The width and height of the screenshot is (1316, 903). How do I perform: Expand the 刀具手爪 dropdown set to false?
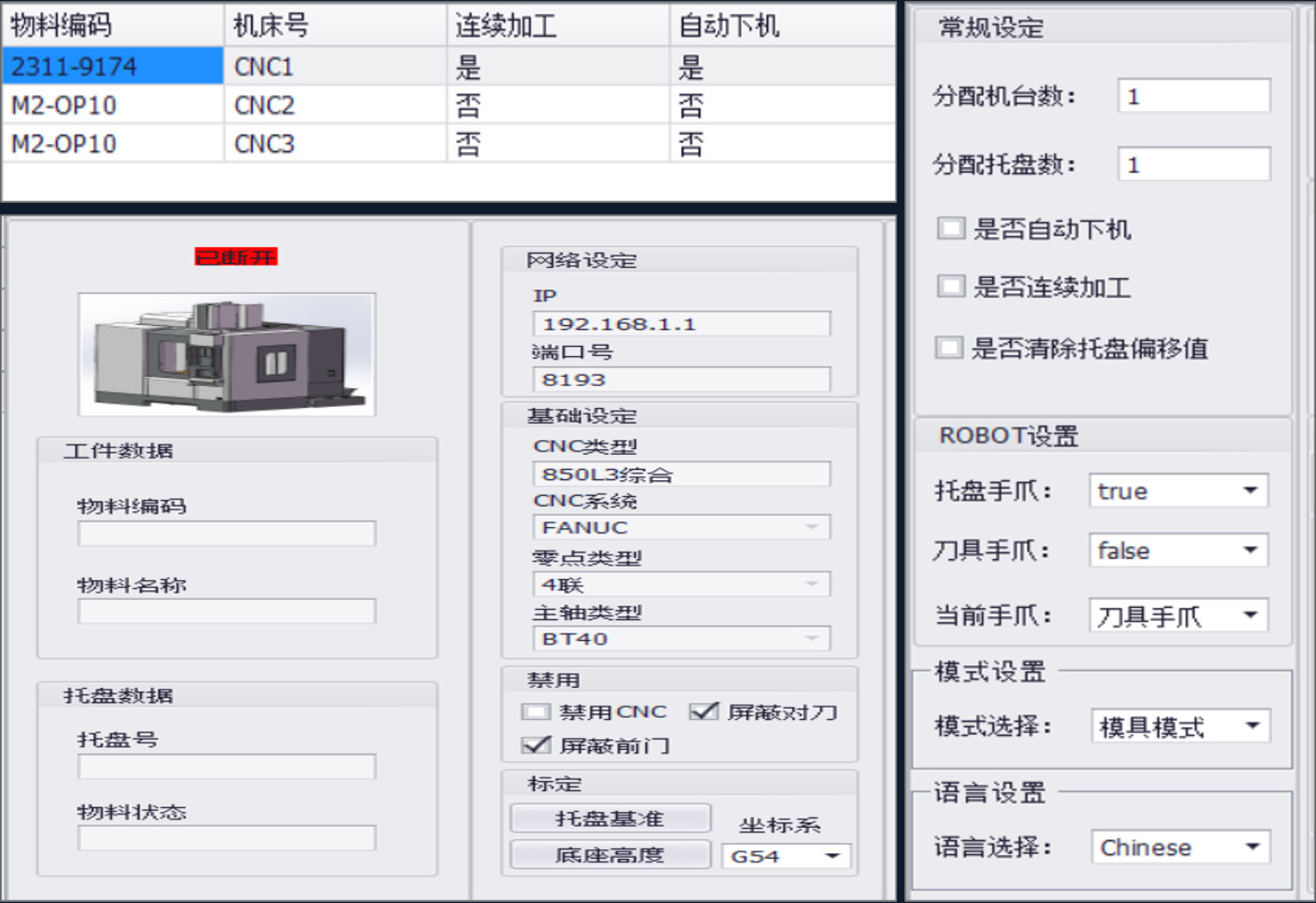tap(1178, 551)
